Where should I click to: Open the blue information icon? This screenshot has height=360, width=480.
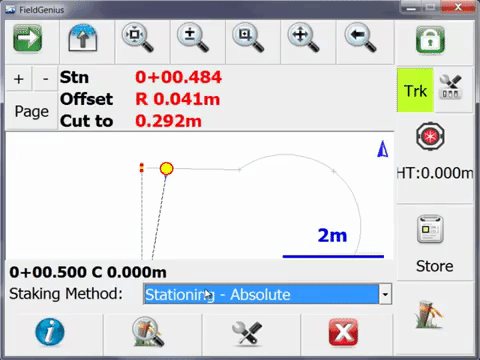[x=50, y=332]
